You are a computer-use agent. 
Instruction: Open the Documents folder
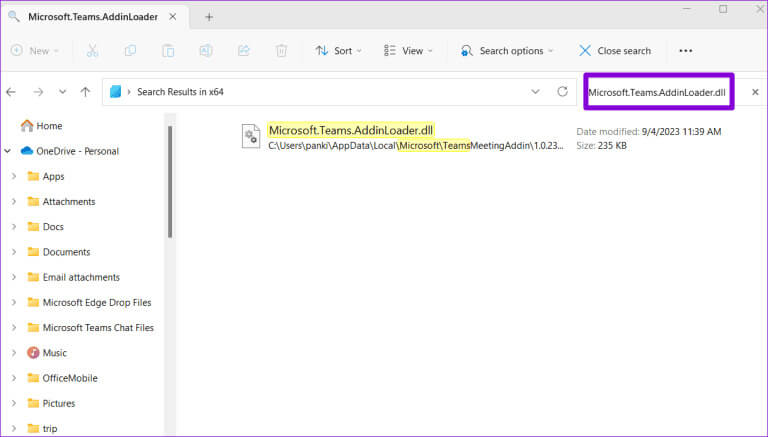(59, 252)
